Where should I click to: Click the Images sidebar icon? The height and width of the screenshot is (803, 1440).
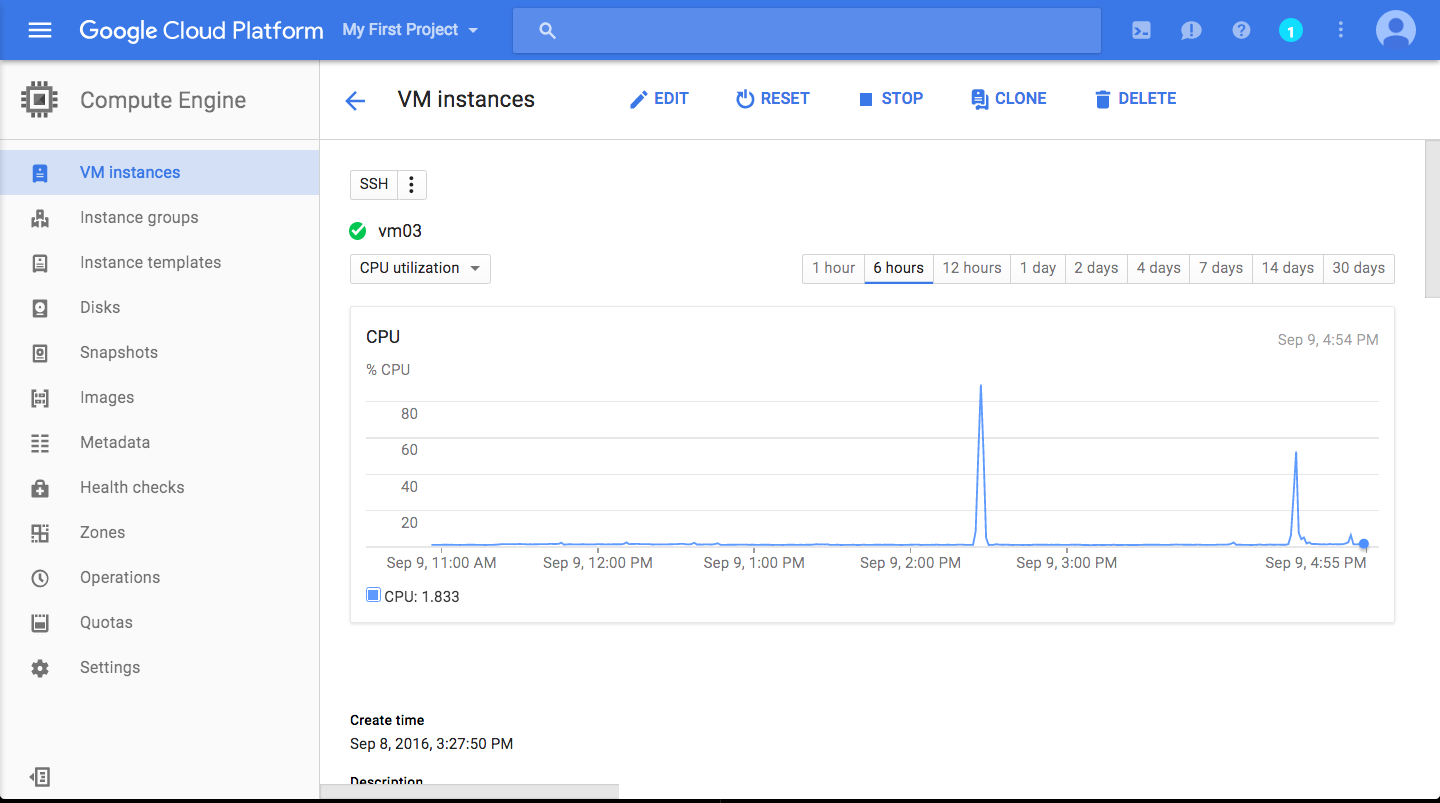[x=40, y=398]
